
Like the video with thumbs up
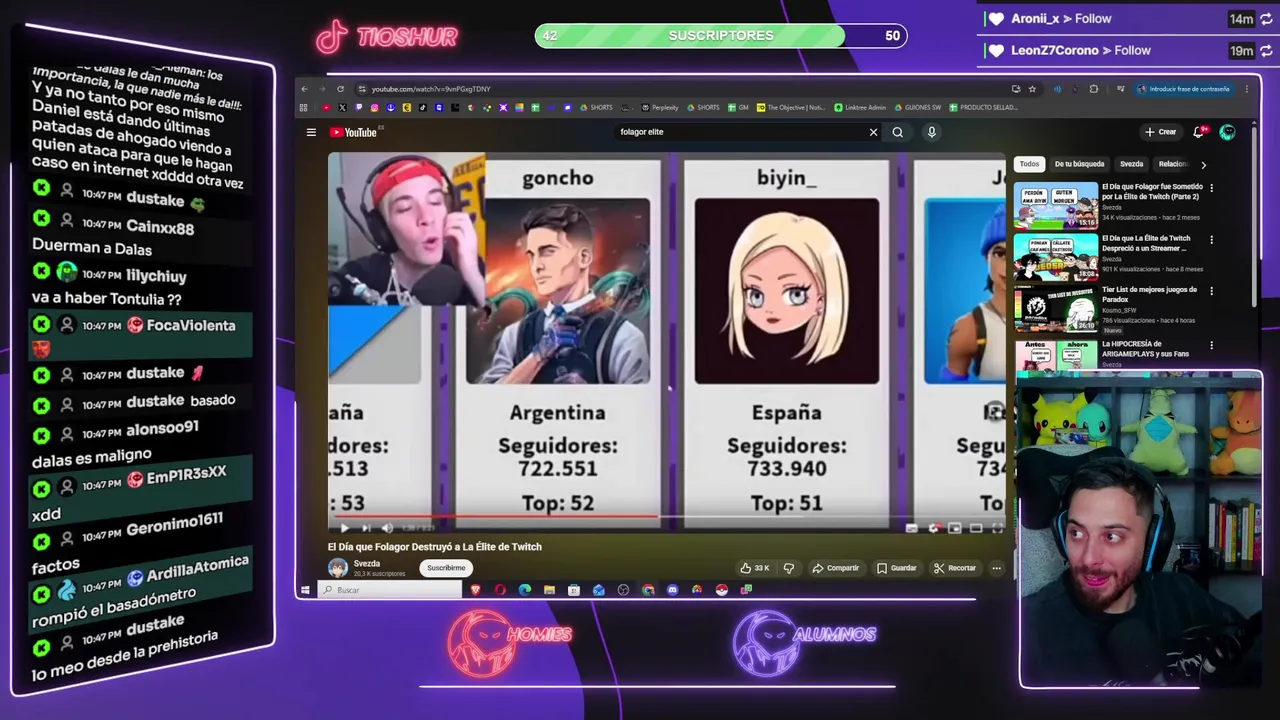(757, 568)
